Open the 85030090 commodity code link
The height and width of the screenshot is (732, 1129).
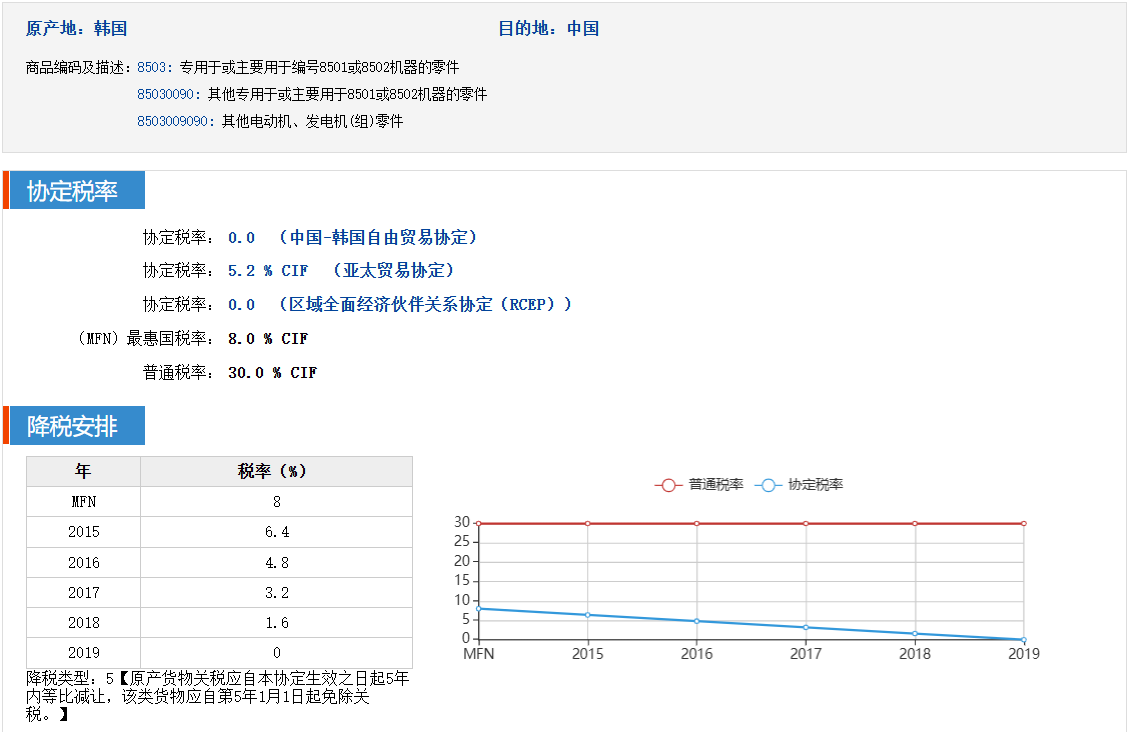(168, 94)
